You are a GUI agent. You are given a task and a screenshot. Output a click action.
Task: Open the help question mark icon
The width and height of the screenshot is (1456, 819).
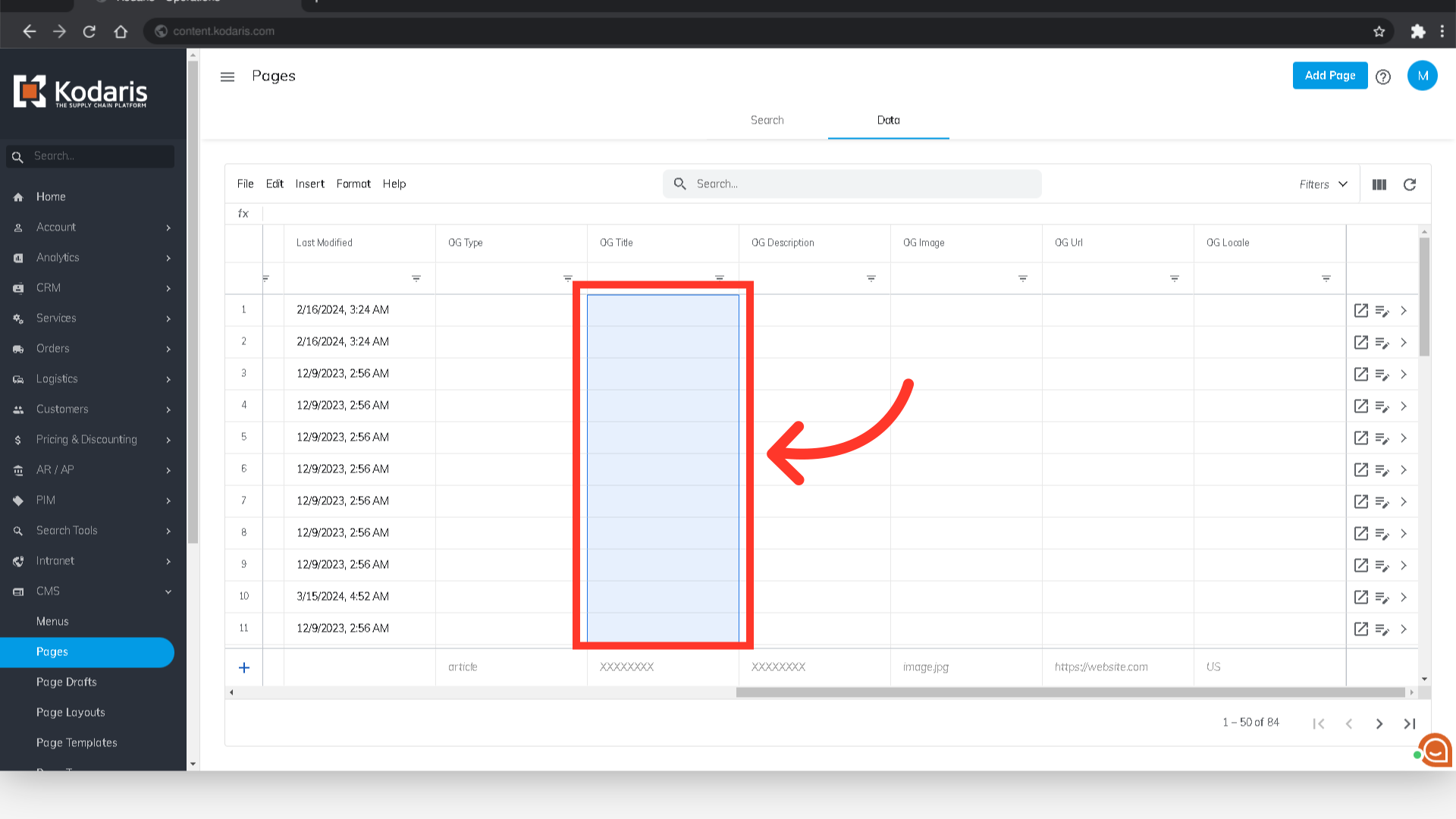[x=1383, y=77]
